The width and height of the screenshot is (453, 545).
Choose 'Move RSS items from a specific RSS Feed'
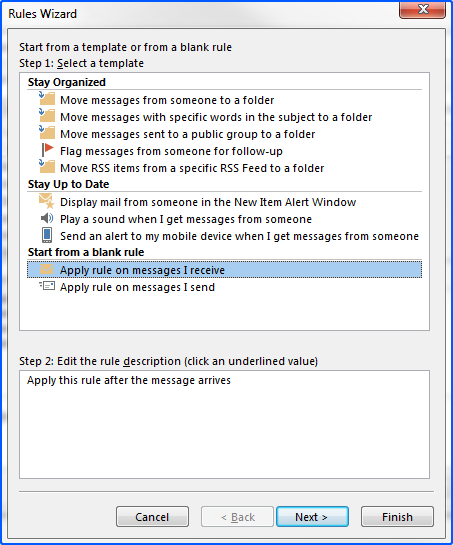click(192, 168)
